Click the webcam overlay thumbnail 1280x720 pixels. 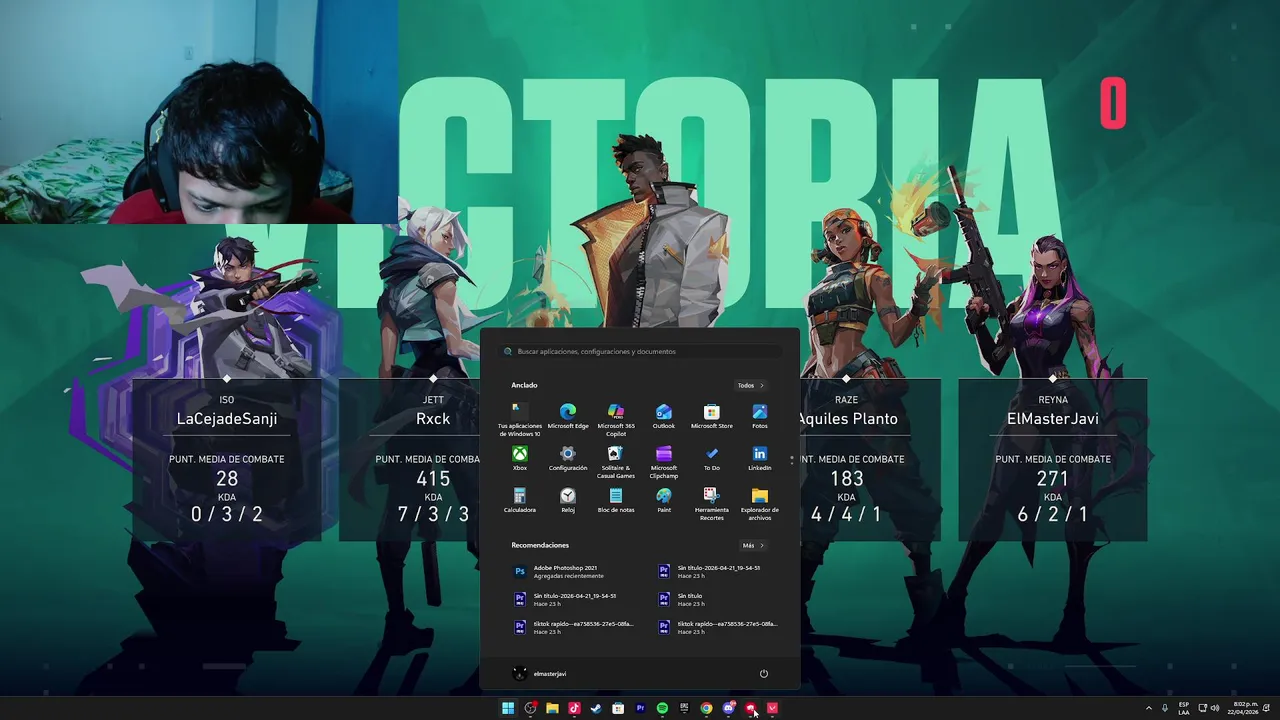pyautogui.click(x=199, y=111)
